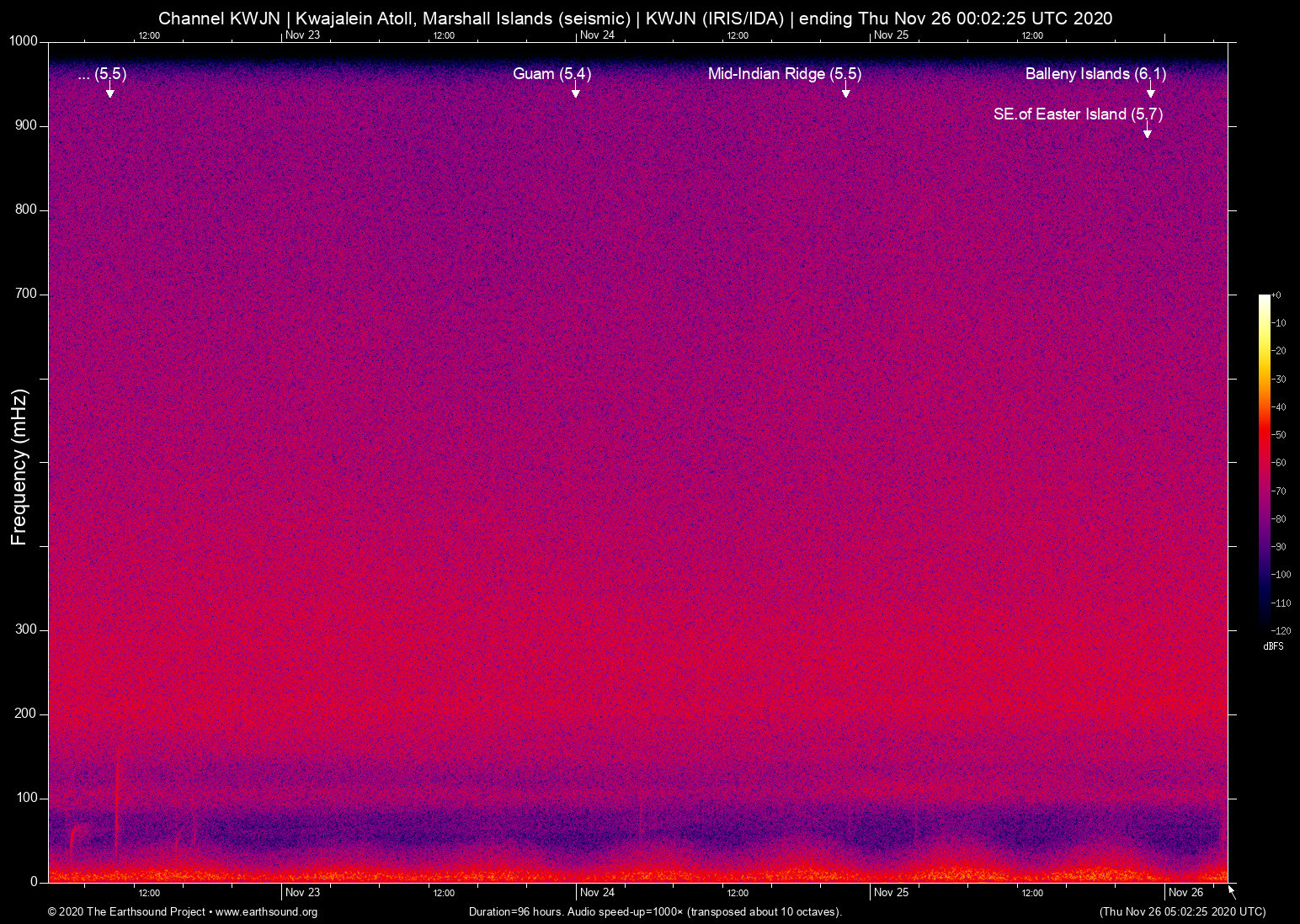Click the arrow below SE.of Easter Island (5.7)
The image size is (1300, 924).
(1147, 133)
